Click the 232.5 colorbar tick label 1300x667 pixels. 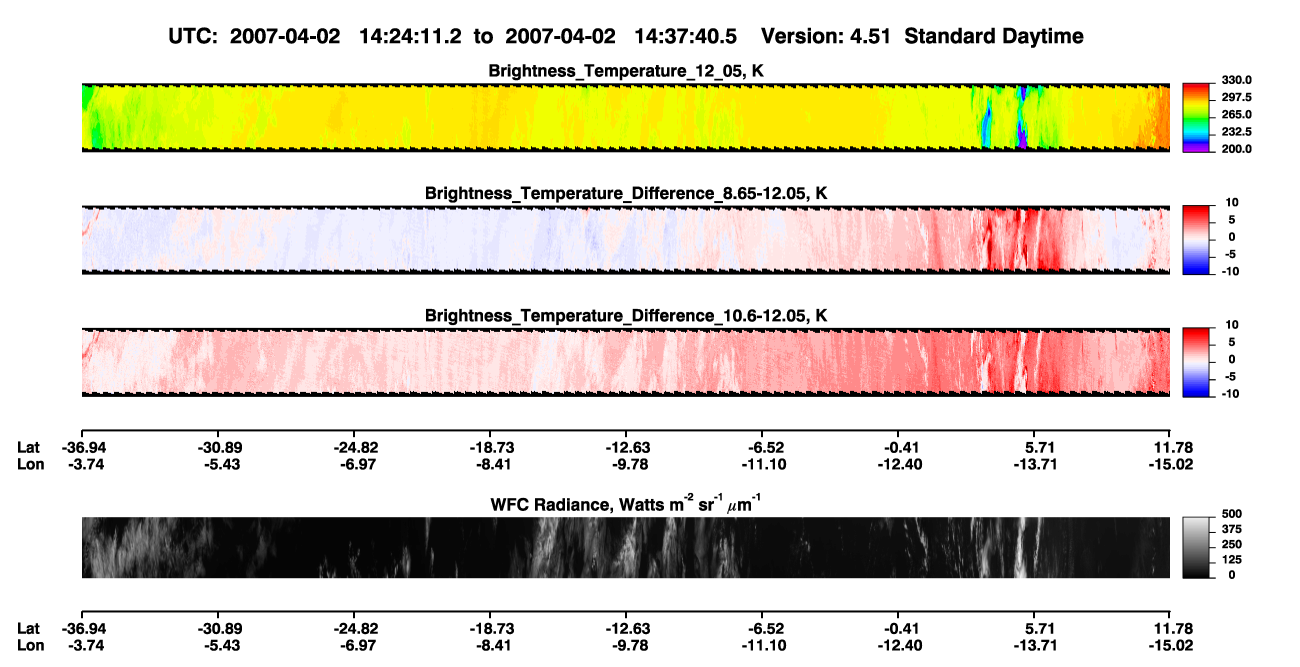point(1236,132)
